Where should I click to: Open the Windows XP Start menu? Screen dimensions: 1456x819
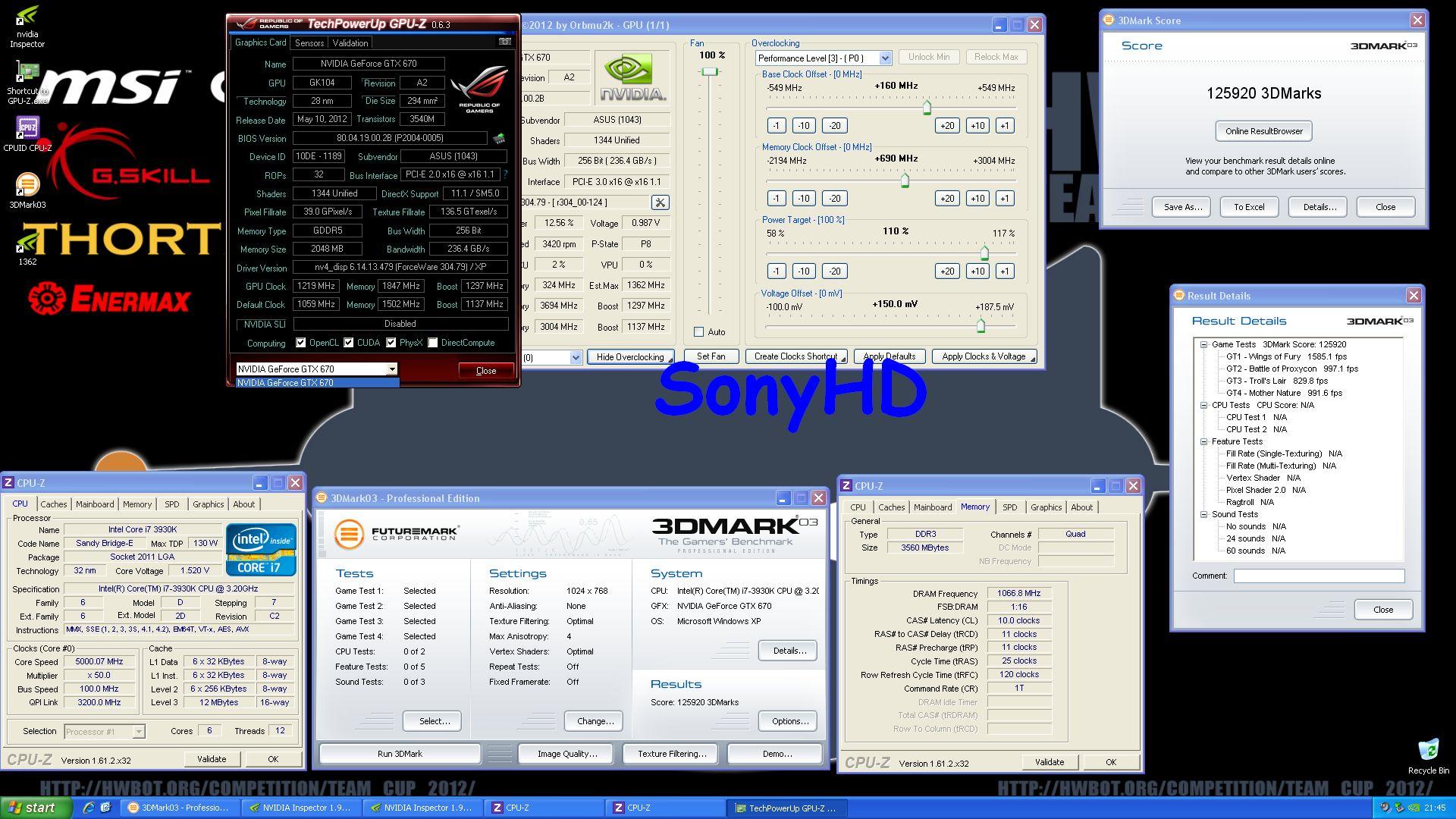pos(36,808)
